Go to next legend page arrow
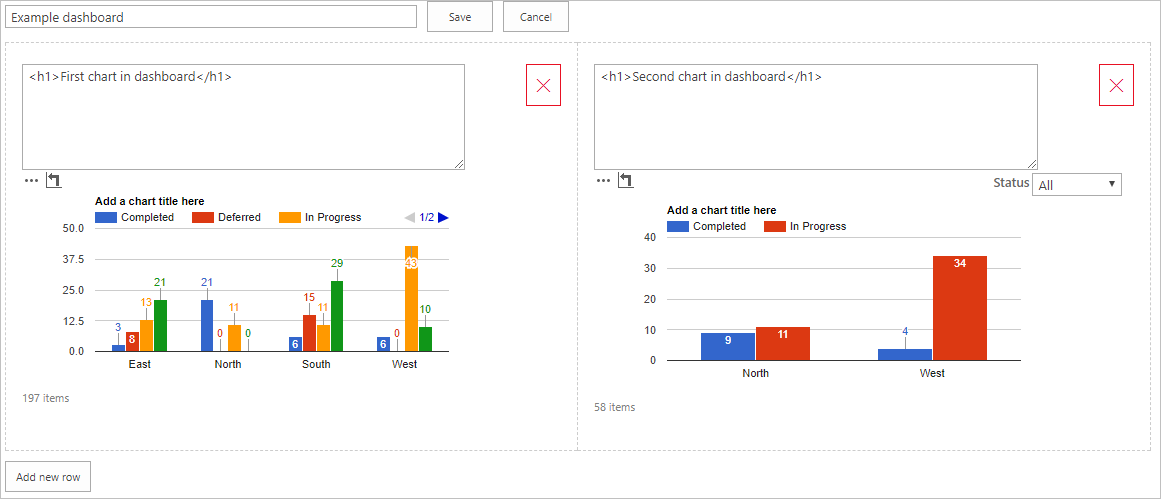Viewport: 1161px width, 499px height. click(443, 217)
